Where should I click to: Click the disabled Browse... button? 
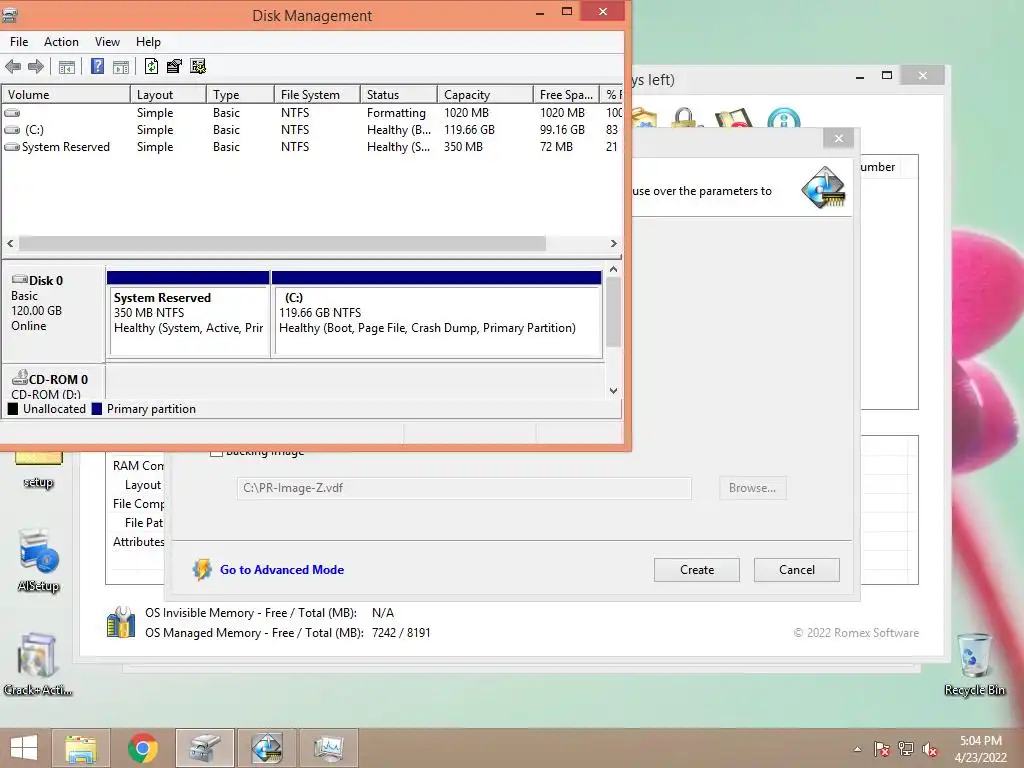point(752,488)
